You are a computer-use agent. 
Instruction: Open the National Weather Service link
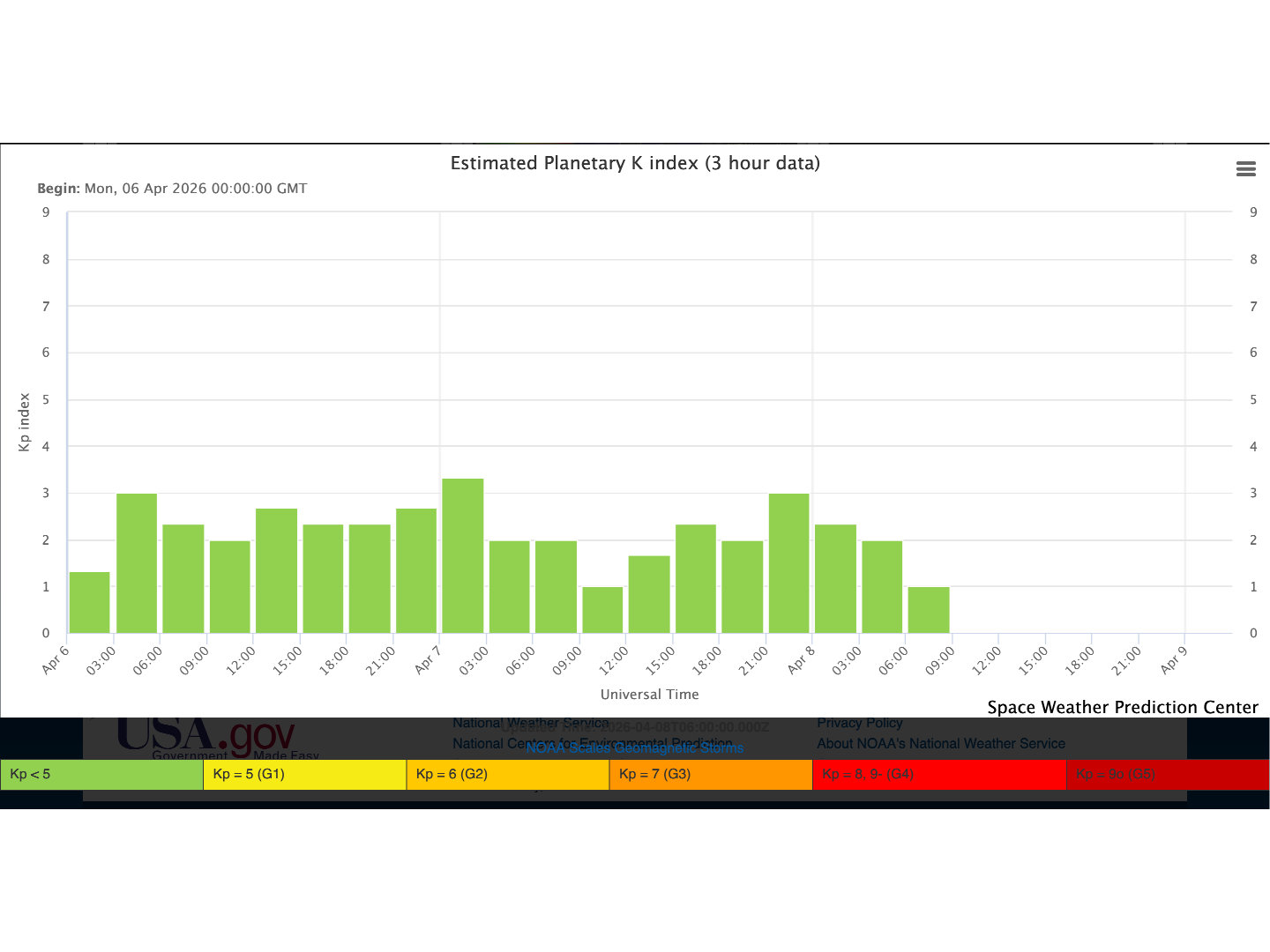tap(530, 723)
